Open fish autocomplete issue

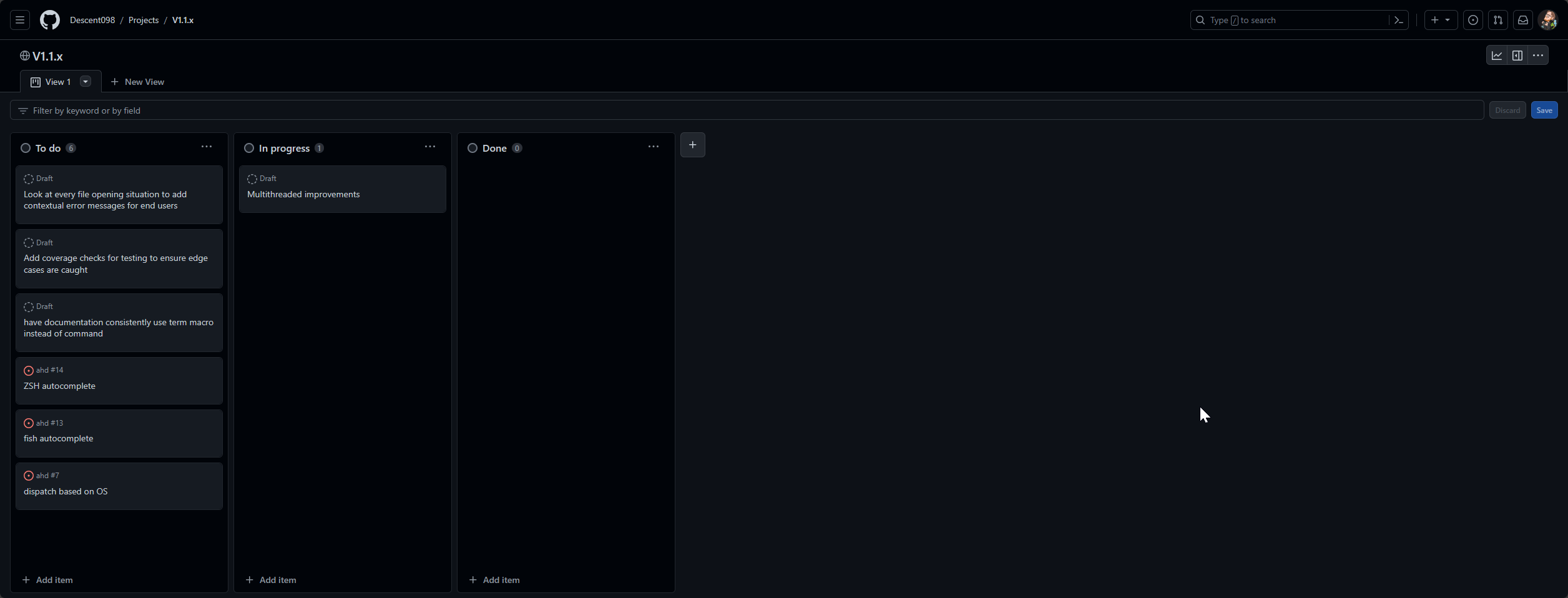(x=58, y=439)
